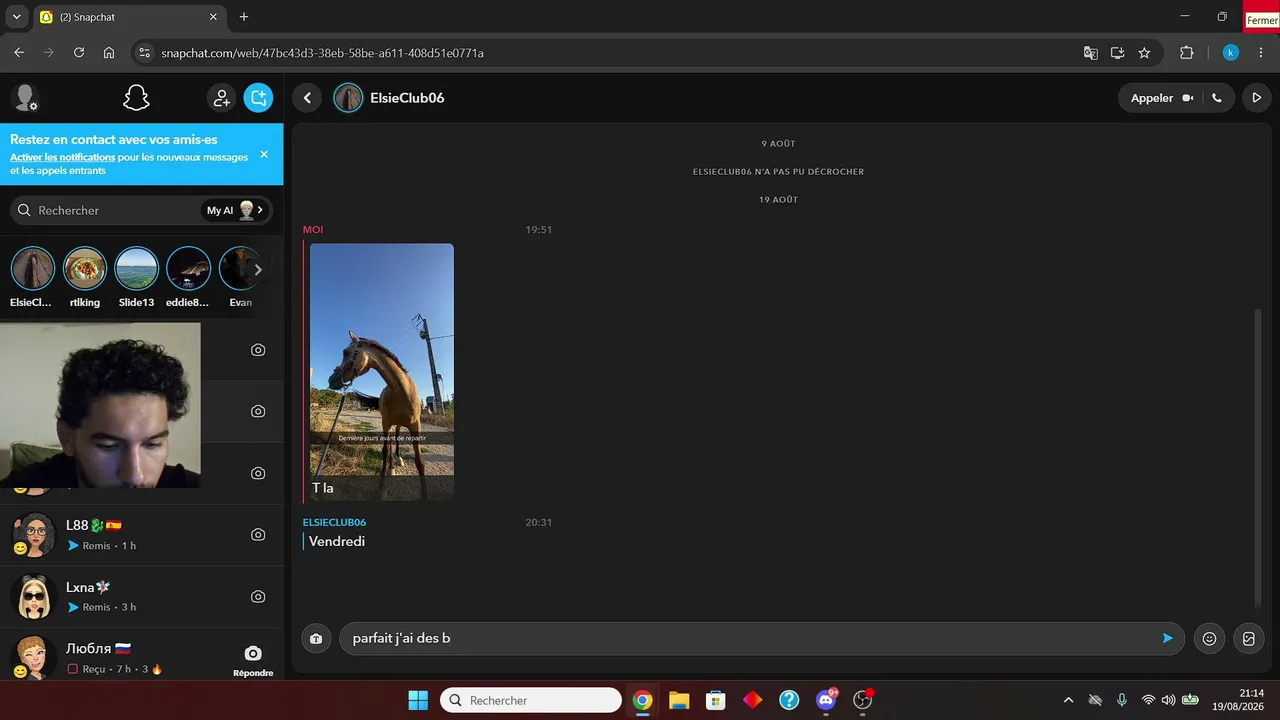Viewport: 1280px width, 720px height.
Task: View the rtlking story
Action: (84, 277)
